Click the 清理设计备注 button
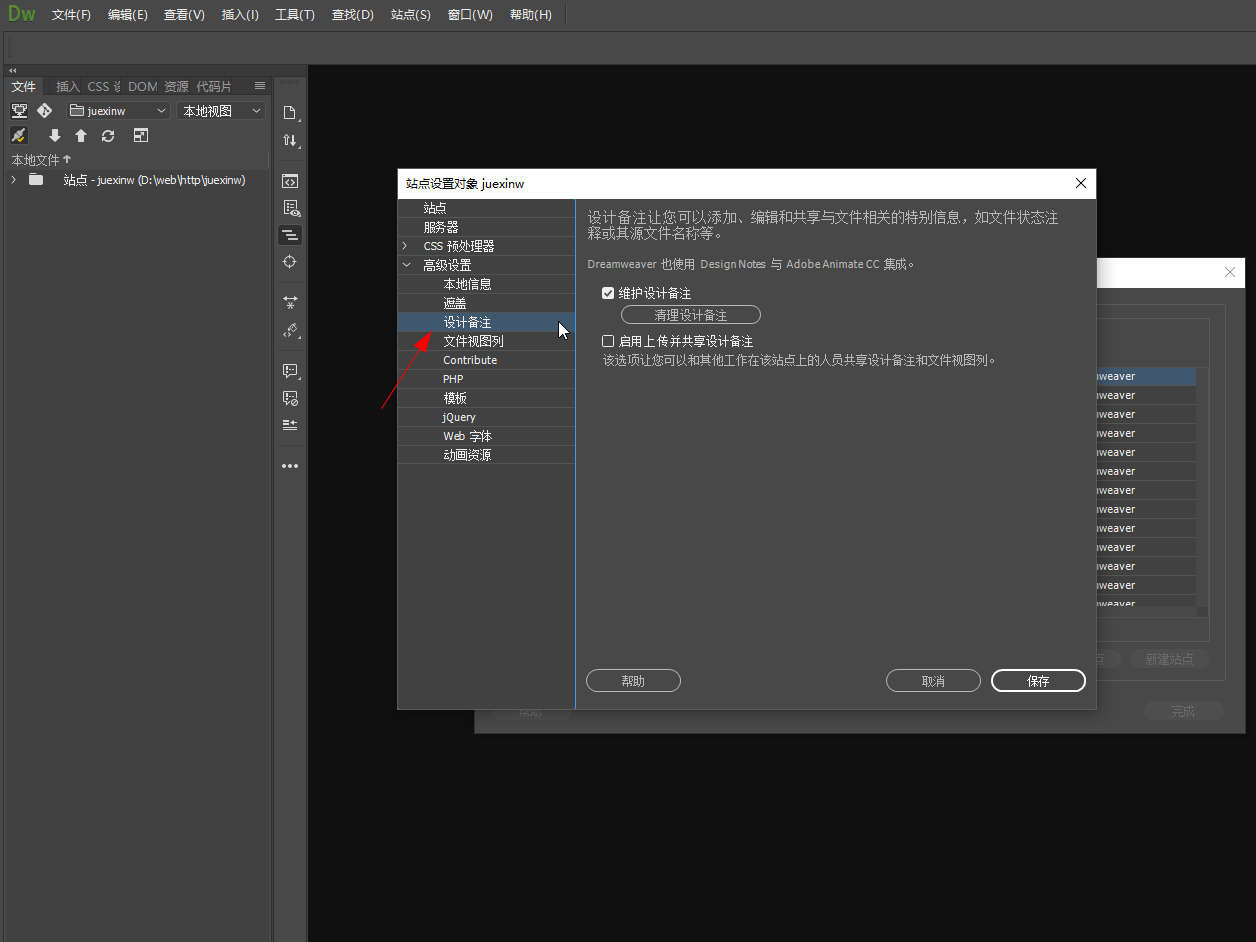Viewport: 1256px width, 942px height. coord(691,315)
